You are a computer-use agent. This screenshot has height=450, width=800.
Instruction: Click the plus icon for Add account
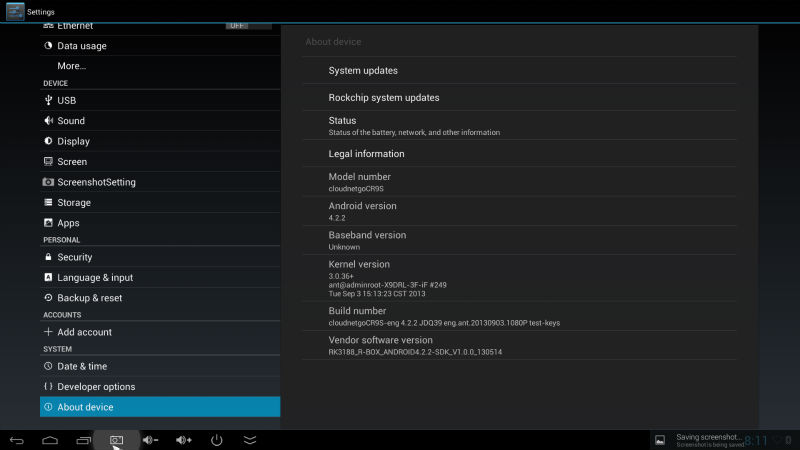pyautogui.click(x=48, y=332)
